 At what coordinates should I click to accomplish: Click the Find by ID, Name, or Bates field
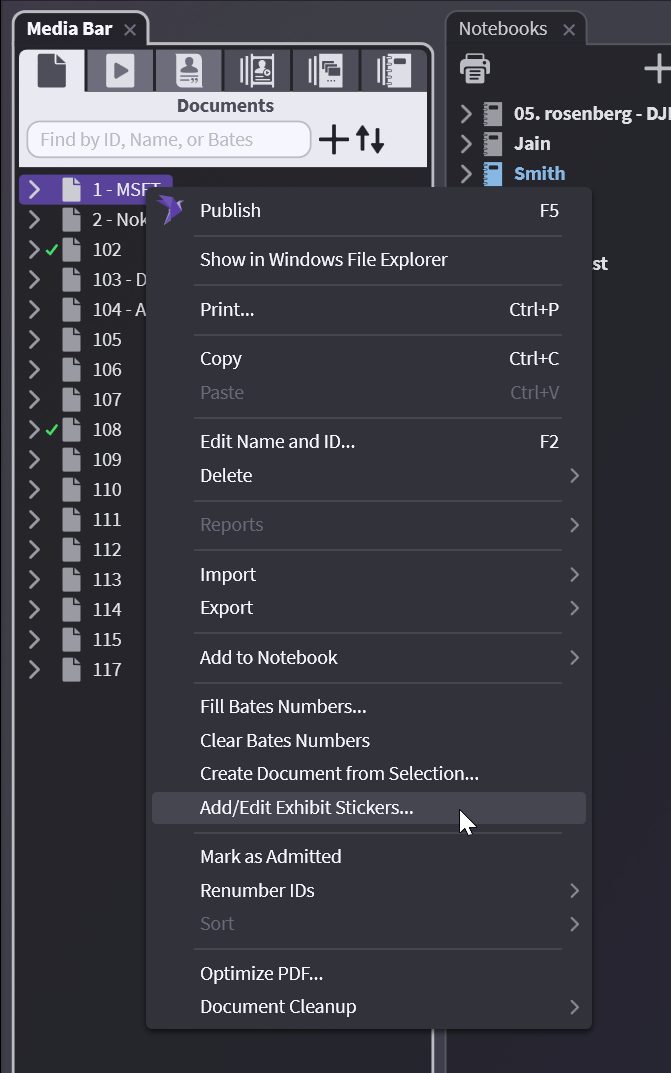point(168,140)
